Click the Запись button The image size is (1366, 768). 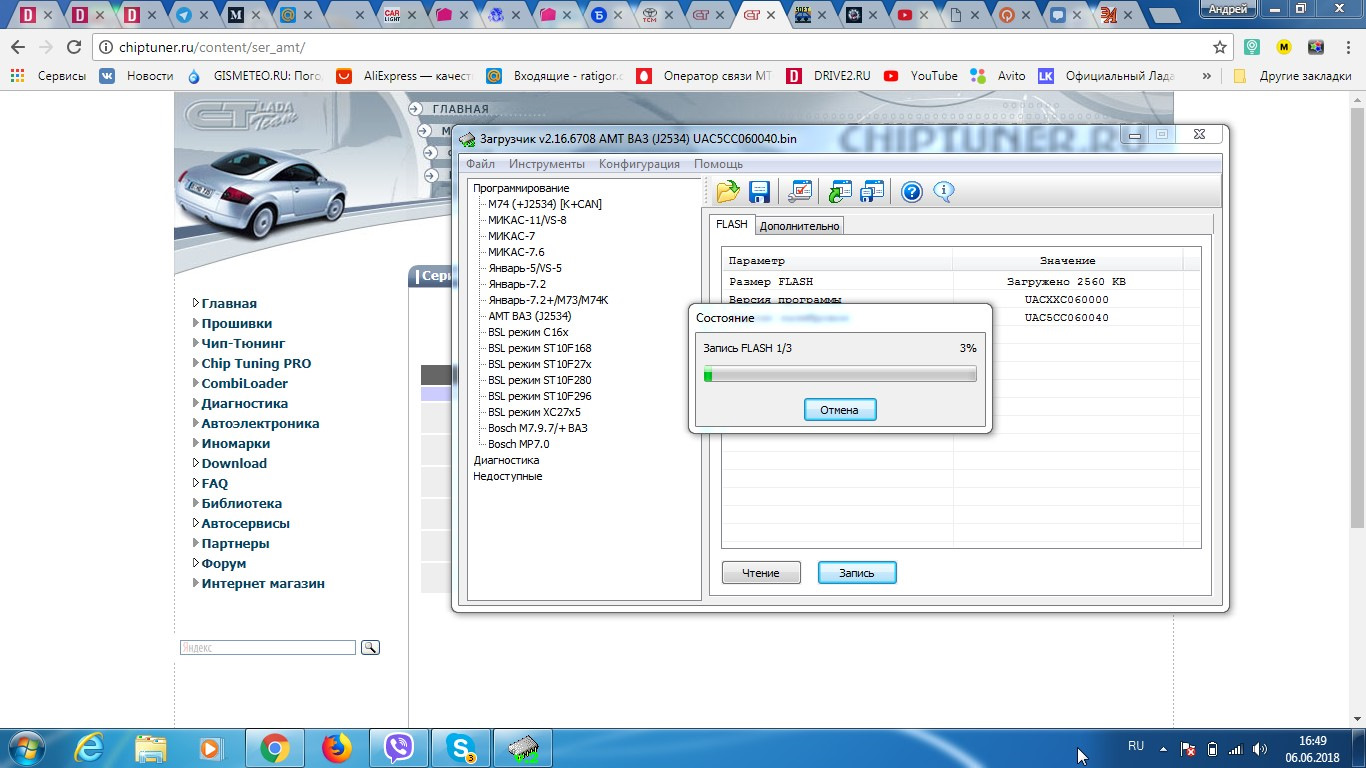coord(857,573)
